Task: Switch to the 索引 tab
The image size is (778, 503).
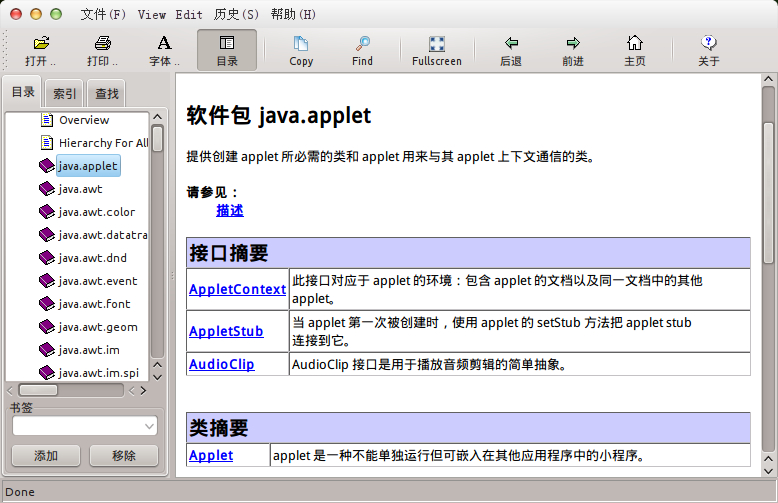Action: click(x=65, y=93)
